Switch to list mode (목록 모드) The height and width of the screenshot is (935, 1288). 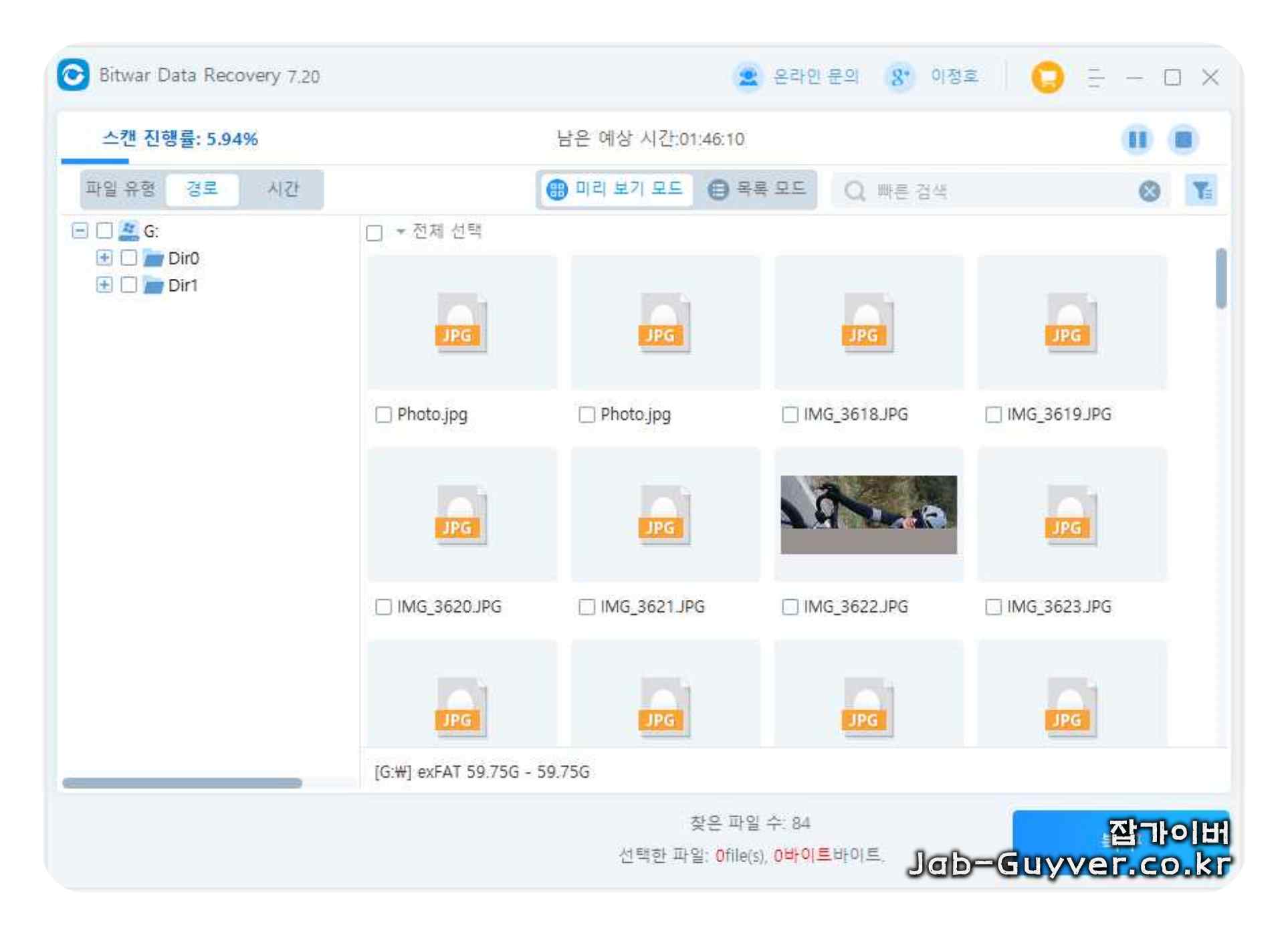click(758, 189)
